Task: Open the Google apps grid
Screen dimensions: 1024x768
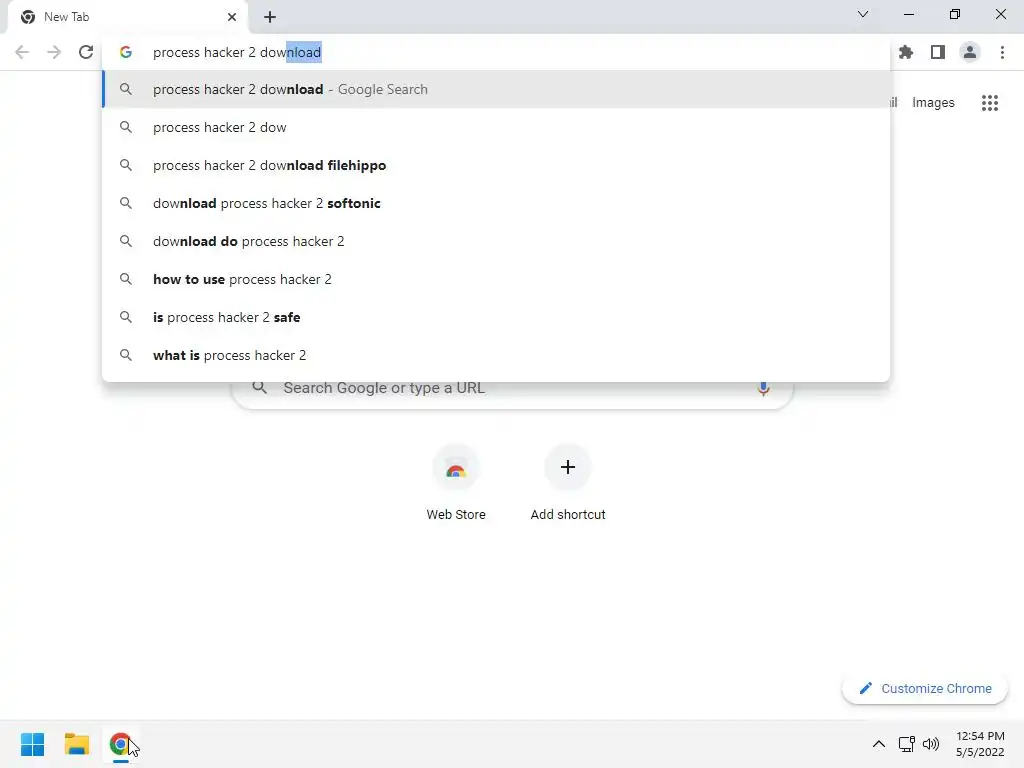Action: pyautogui.click(x=990, y=103)
